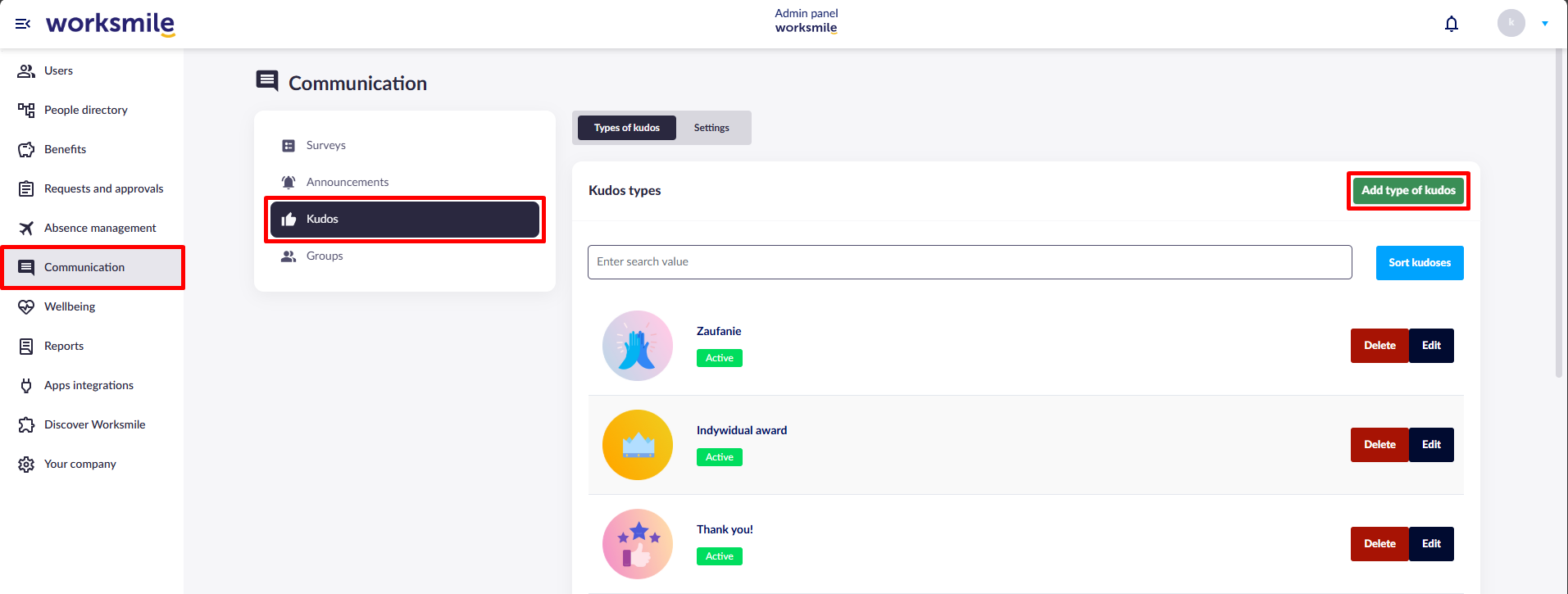Click the Apps integrations plug icon
This screenshot has width=1568, height=594.
click(26, 385)
